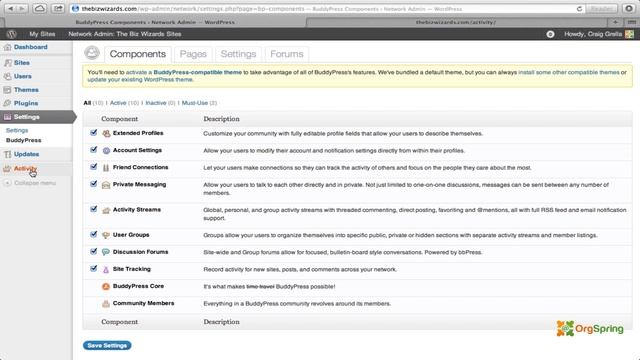The height and width of the screenshot is (360, 640).
Task: Click the browser reload page icon
Action: click(x=579, y=9)
